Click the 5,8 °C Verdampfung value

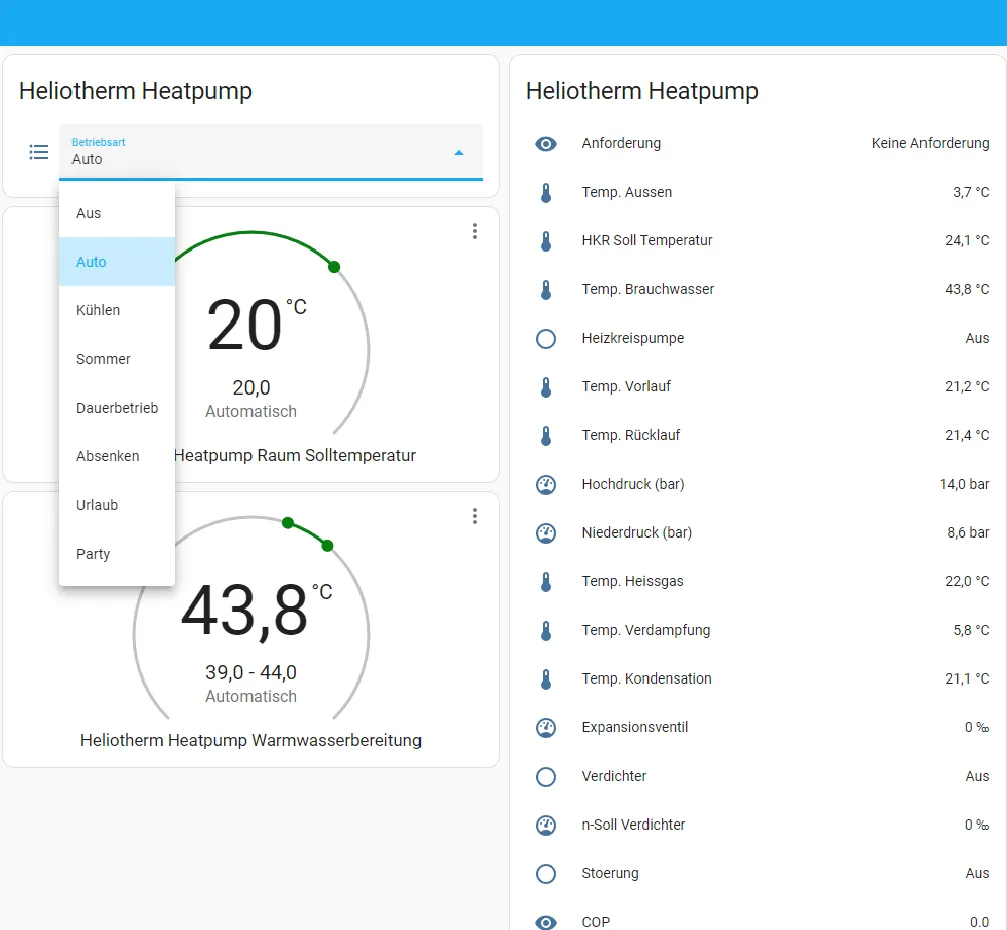971,631
